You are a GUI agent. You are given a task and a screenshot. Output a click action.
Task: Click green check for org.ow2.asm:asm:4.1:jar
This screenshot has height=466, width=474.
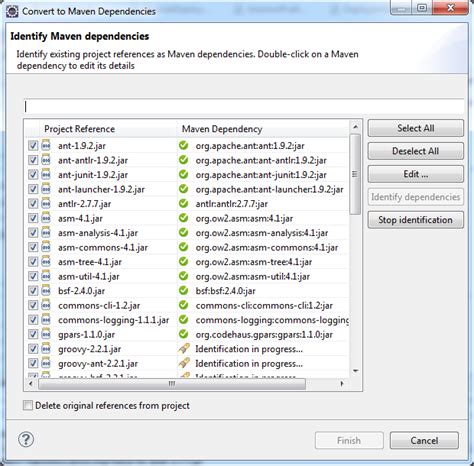click(183, 218)
